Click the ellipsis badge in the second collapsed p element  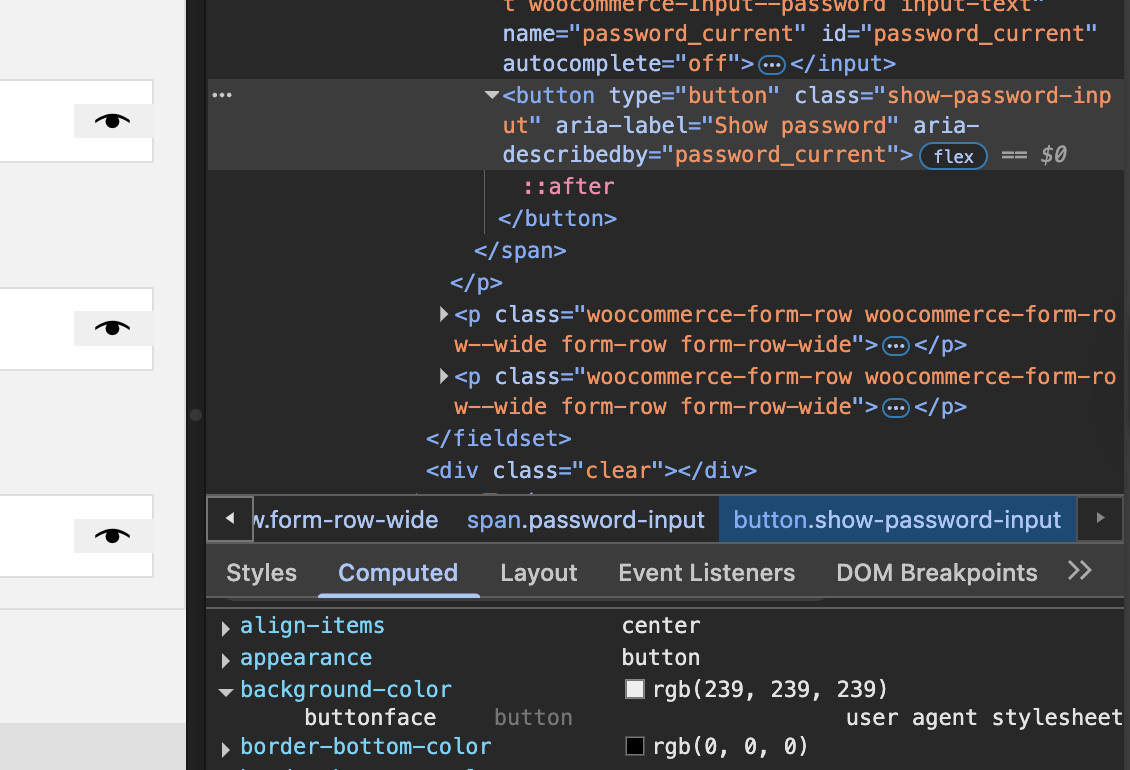(x=896, y=408)
